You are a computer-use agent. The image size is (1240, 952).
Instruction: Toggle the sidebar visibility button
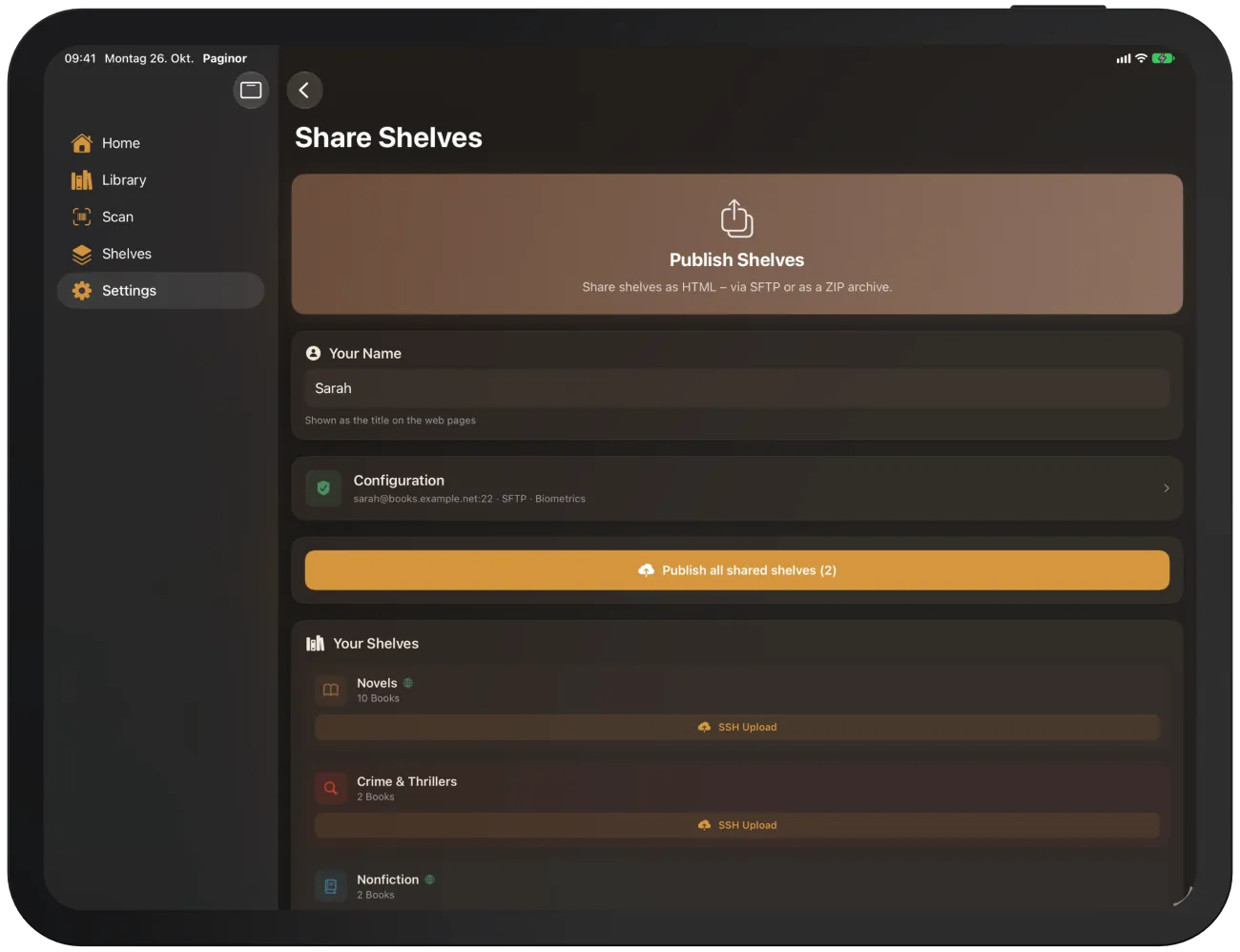tap(251, 91)
